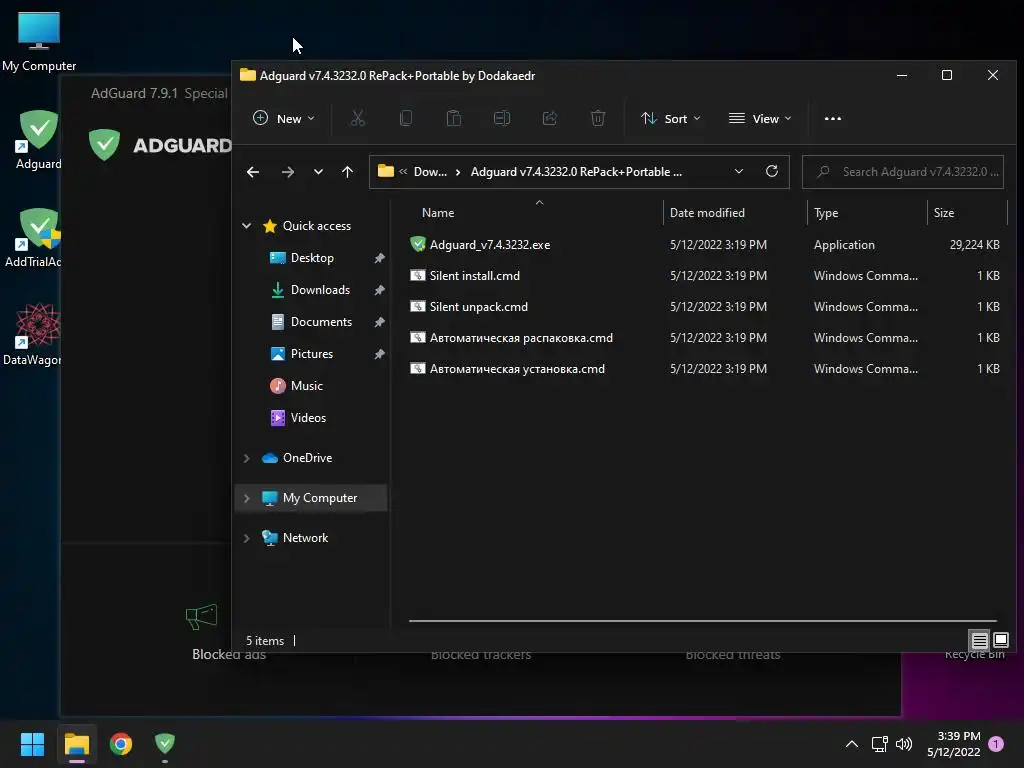Select Desktop in the navigation pane
Viewport: 1024px width, 768px height.
coord(312,258)
